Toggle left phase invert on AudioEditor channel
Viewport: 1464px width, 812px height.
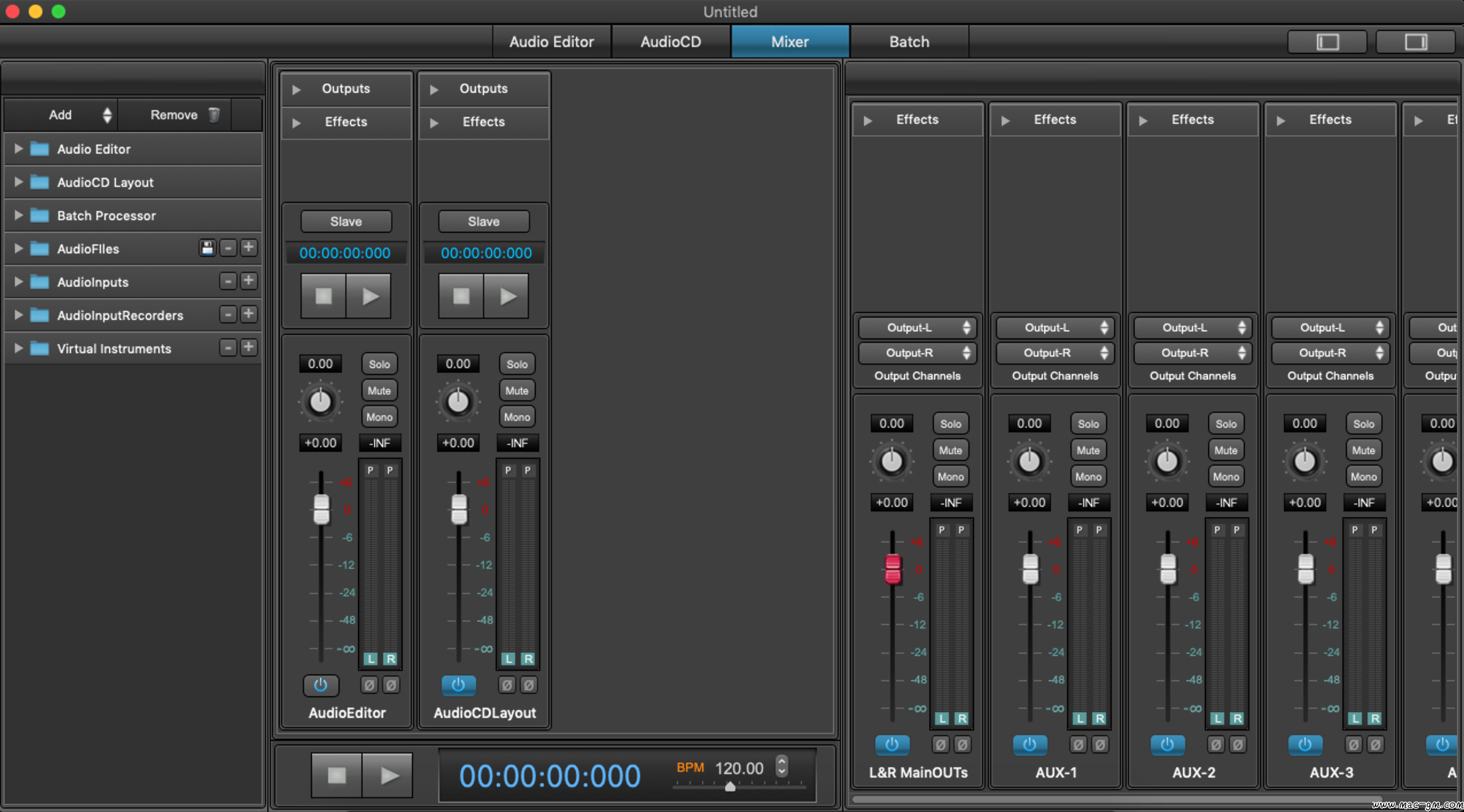coord(369,685)
